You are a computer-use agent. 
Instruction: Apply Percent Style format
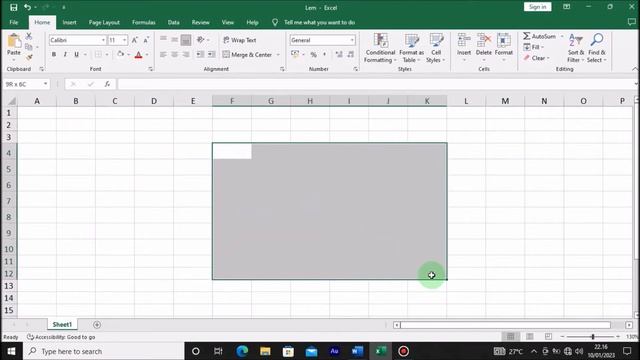(x=313, y=54)
